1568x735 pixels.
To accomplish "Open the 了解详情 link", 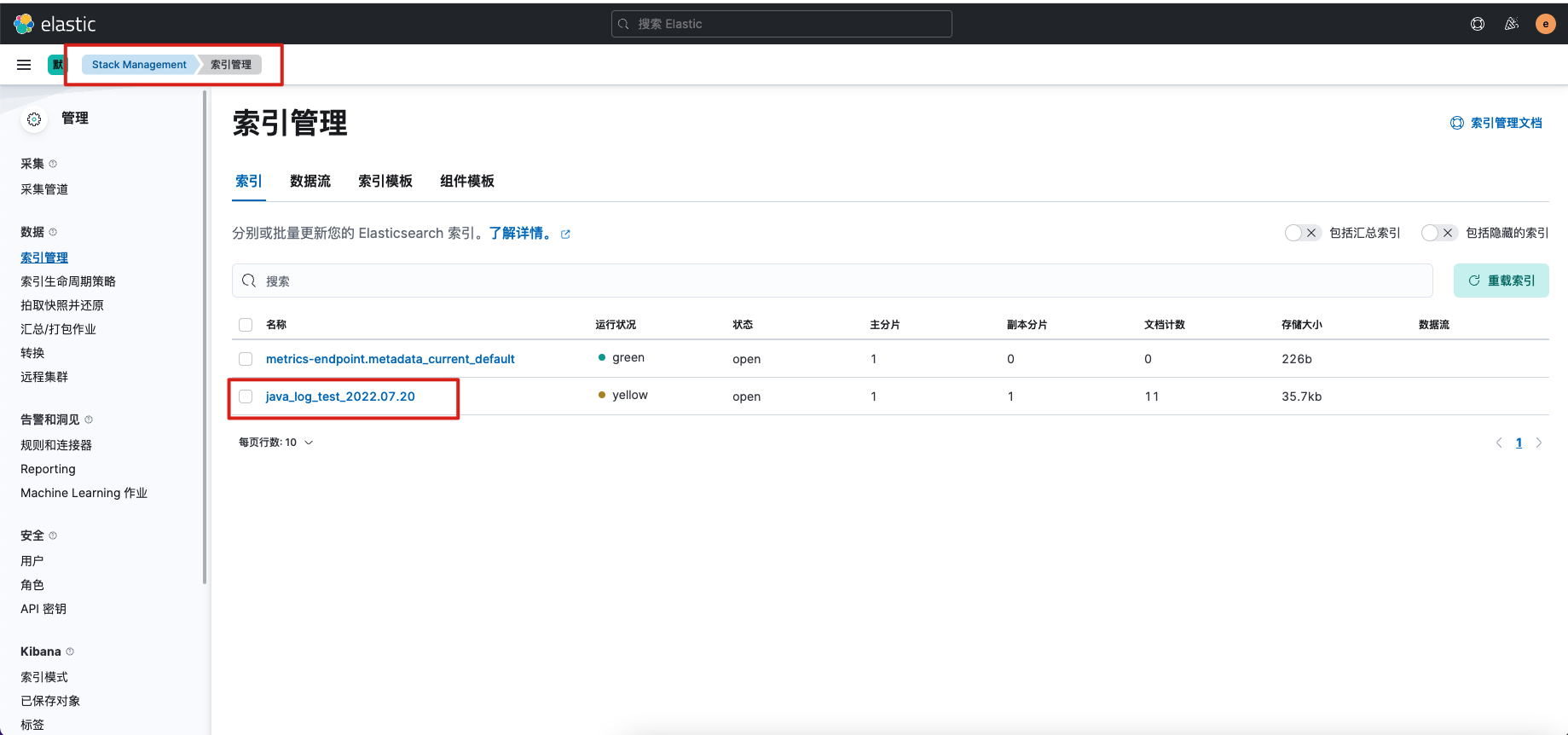I will (x=520, y=234).
